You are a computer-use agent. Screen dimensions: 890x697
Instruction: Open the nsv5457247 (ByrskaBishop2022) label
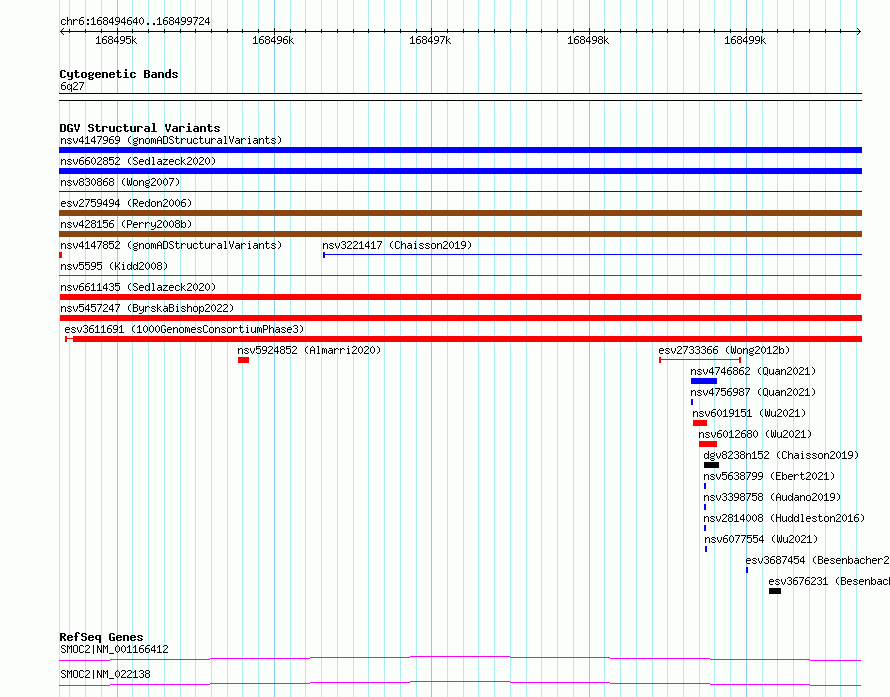(x=147, y=308)
